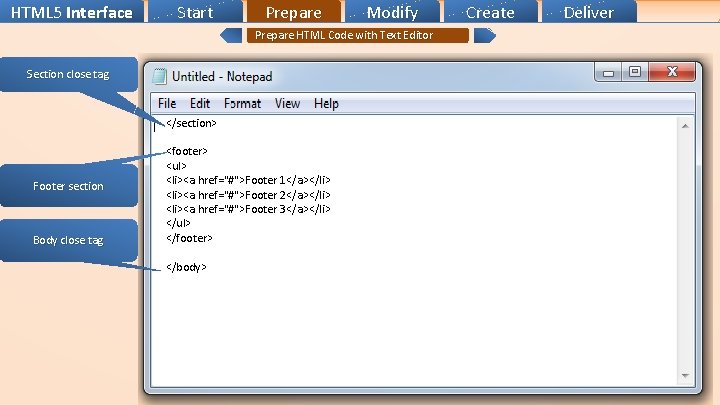The height and width of the screenshot is (405, 720).
Task: Select the Section close tag callout
Action: (68, 74)
